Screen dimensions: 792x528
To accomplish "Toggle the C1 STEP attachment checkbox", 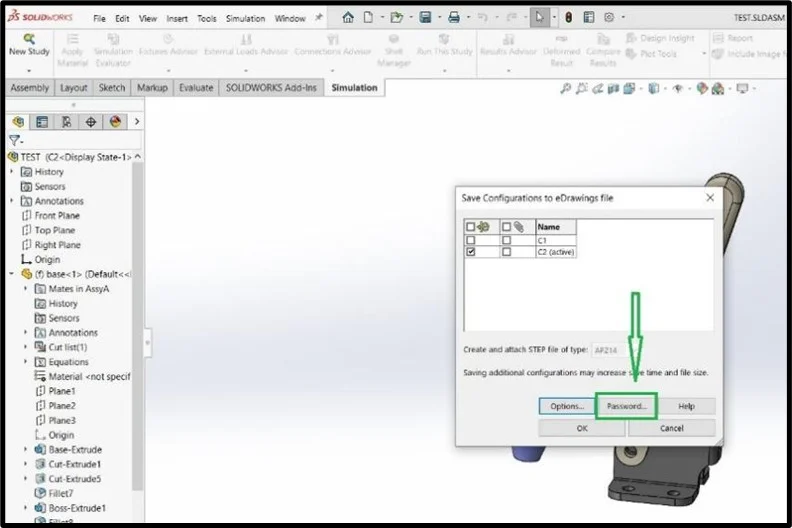I will 507,241.
